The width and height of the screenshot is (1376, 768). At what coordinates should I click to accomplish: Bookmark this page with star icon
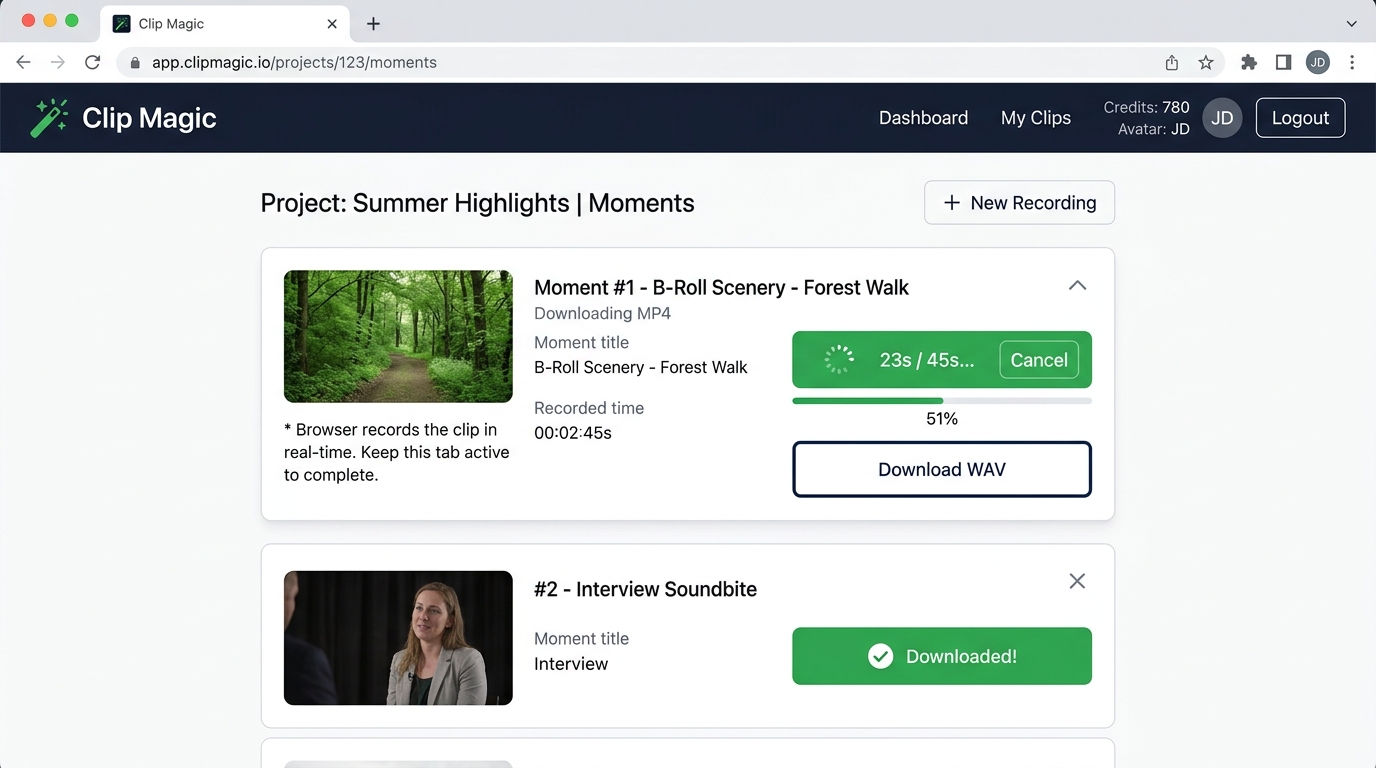1206,62
